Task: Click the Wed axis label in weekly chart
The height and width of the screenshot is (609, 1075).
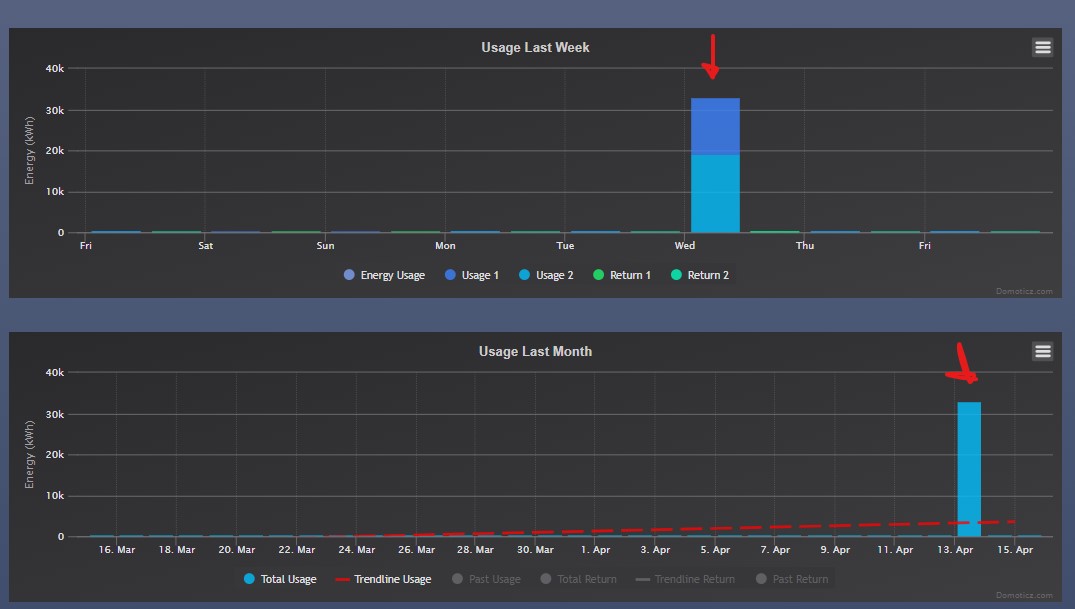Action: tap(684, 246)
